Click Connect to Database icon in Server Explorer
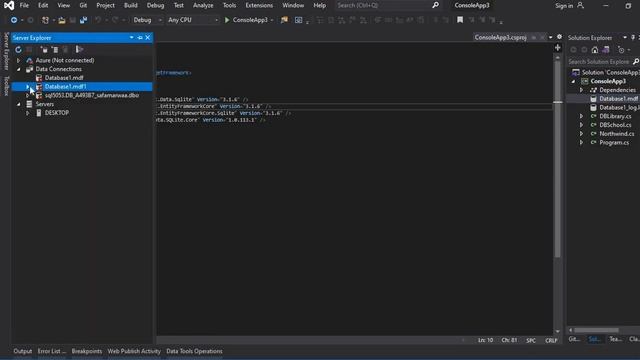 (44, 49)
